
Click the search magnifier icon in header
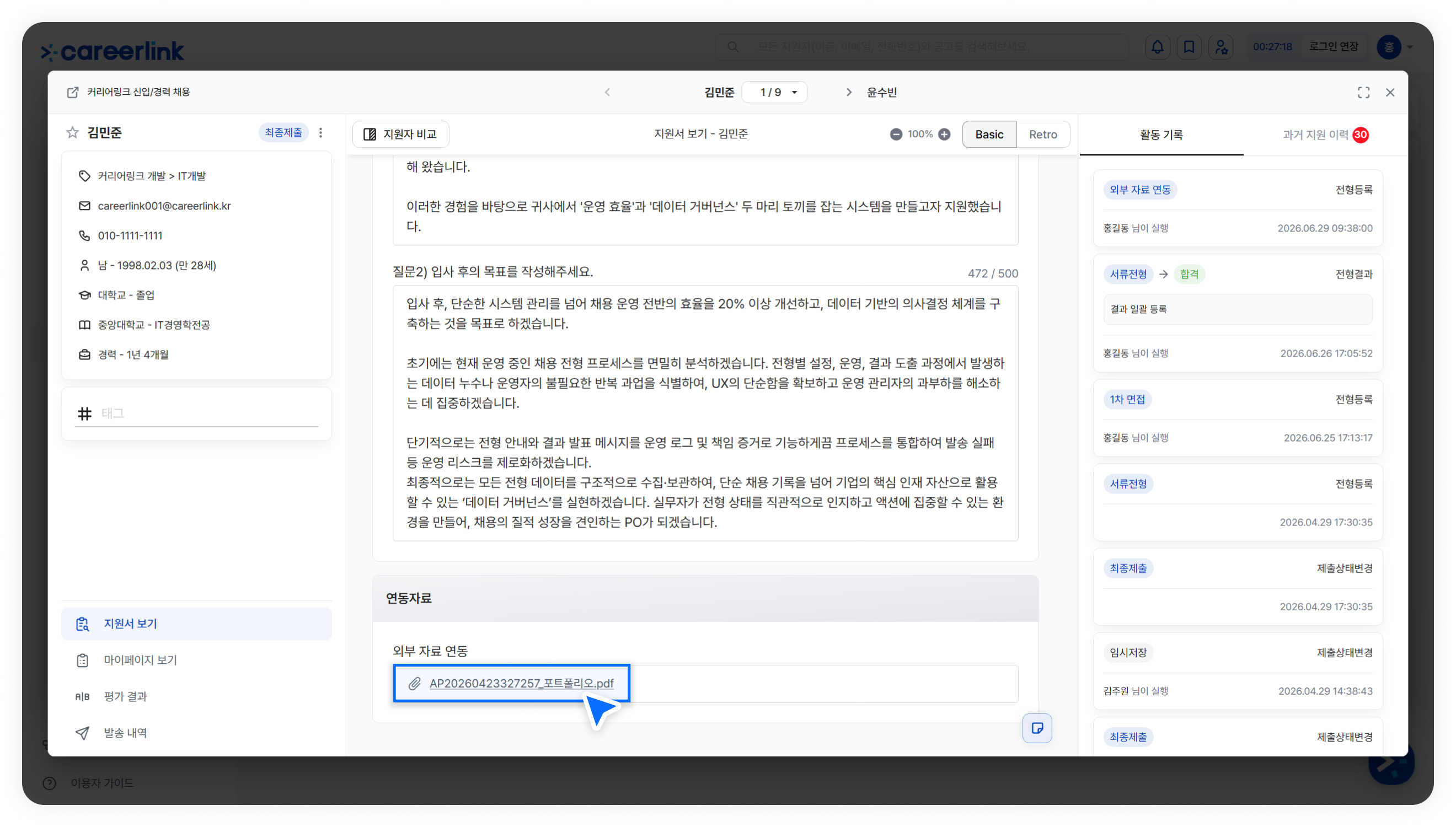pyautogui.click(x=733, y=46)
